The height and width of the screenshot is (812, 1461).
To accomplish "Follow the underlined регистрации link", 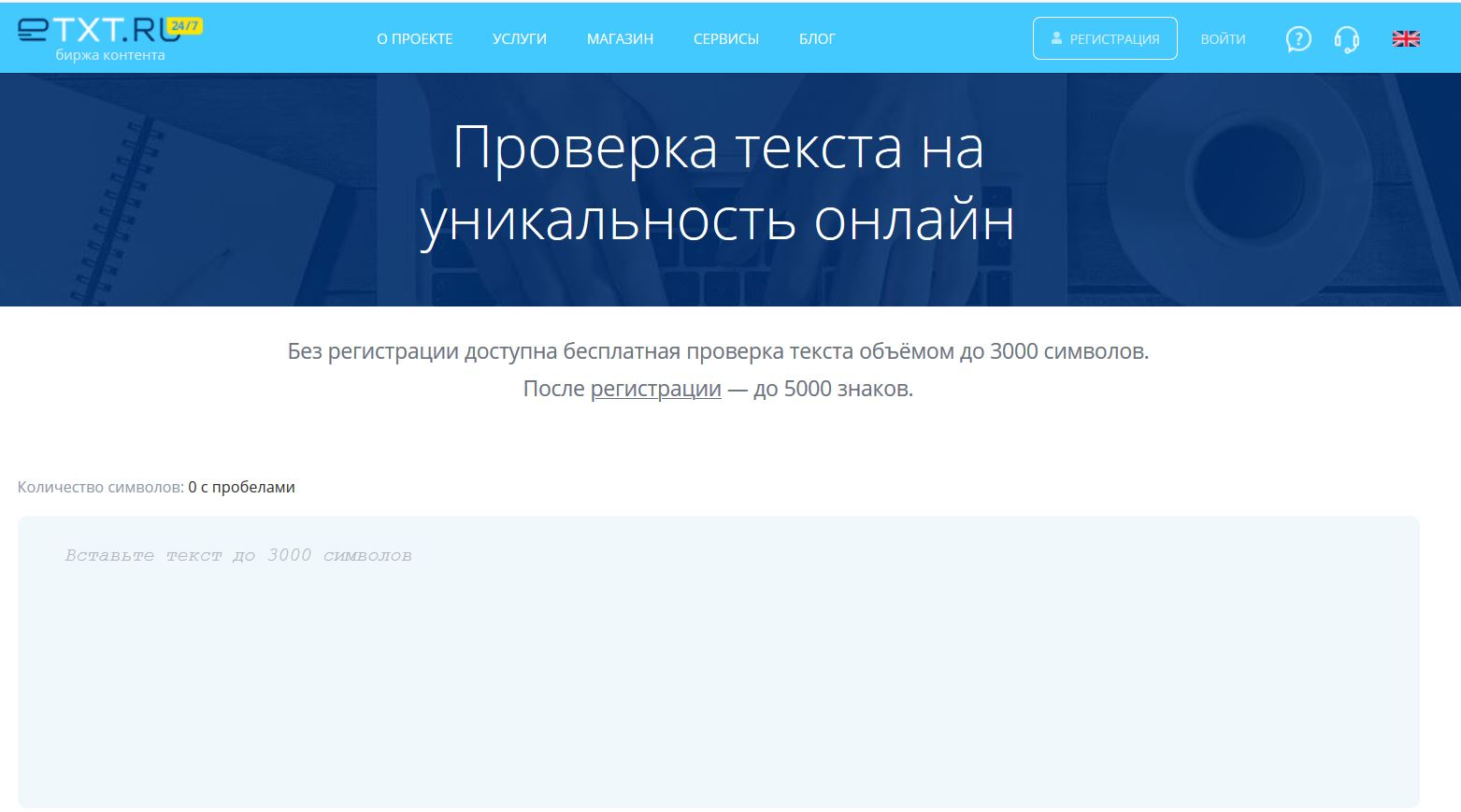I will 655,389.
